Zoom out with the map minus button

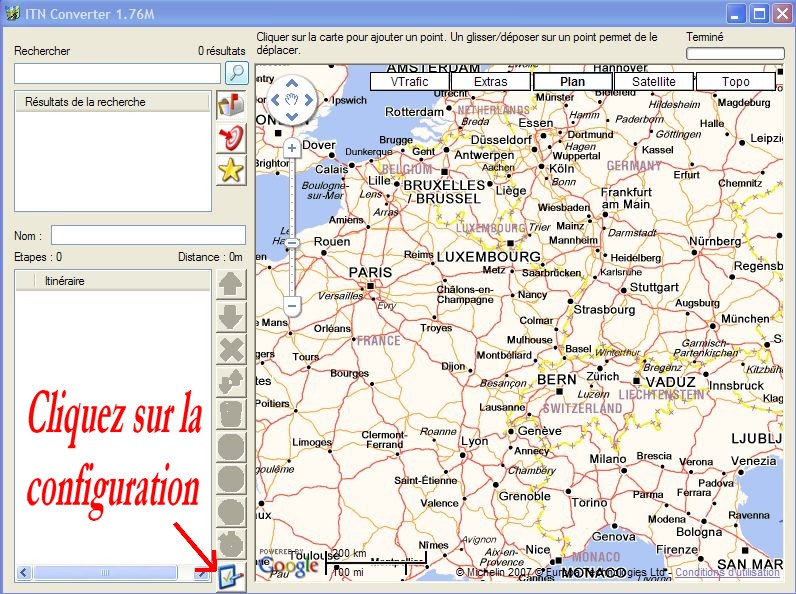tap(291, 306)
